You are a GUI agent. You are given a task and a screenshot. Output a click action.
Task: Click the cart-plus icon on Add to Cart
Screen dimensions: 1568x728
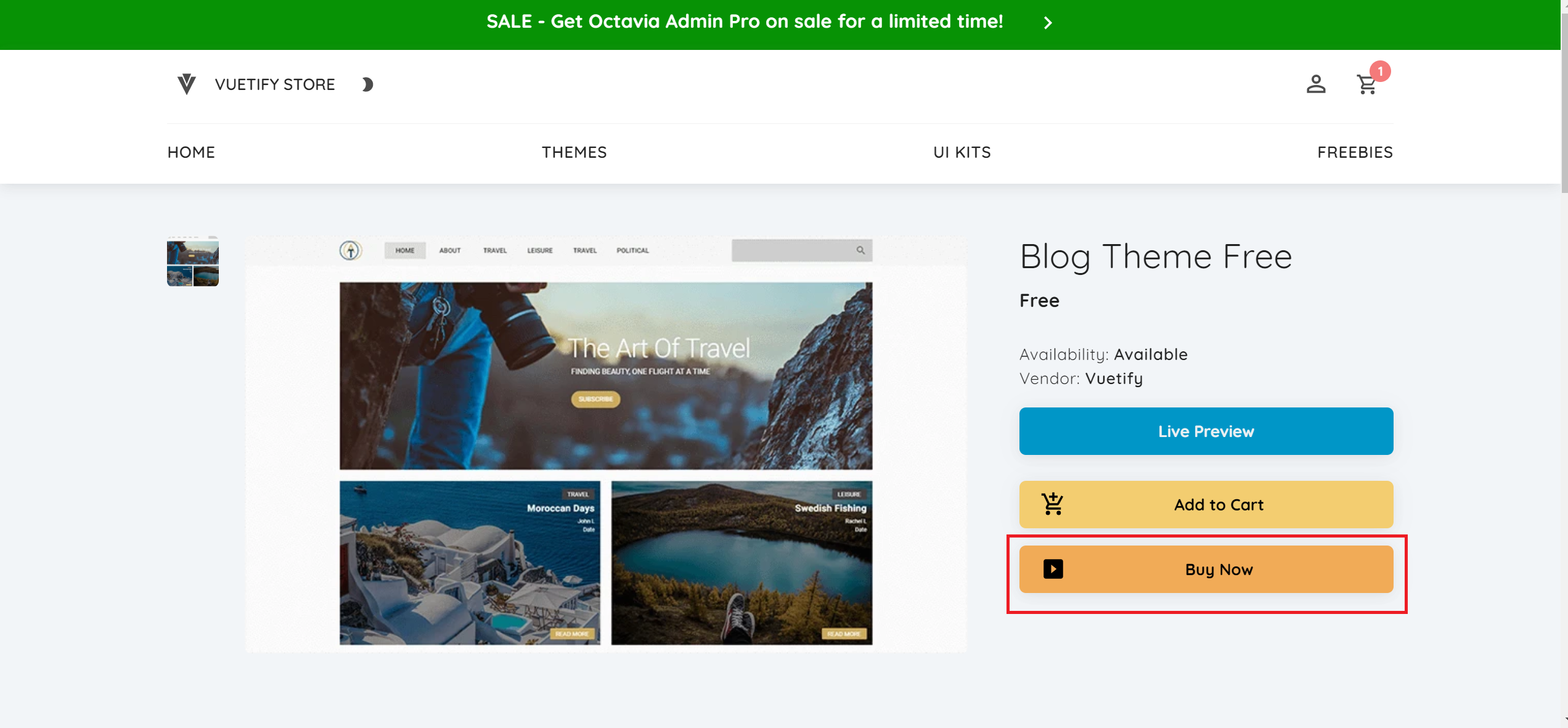coord(1052,504)
